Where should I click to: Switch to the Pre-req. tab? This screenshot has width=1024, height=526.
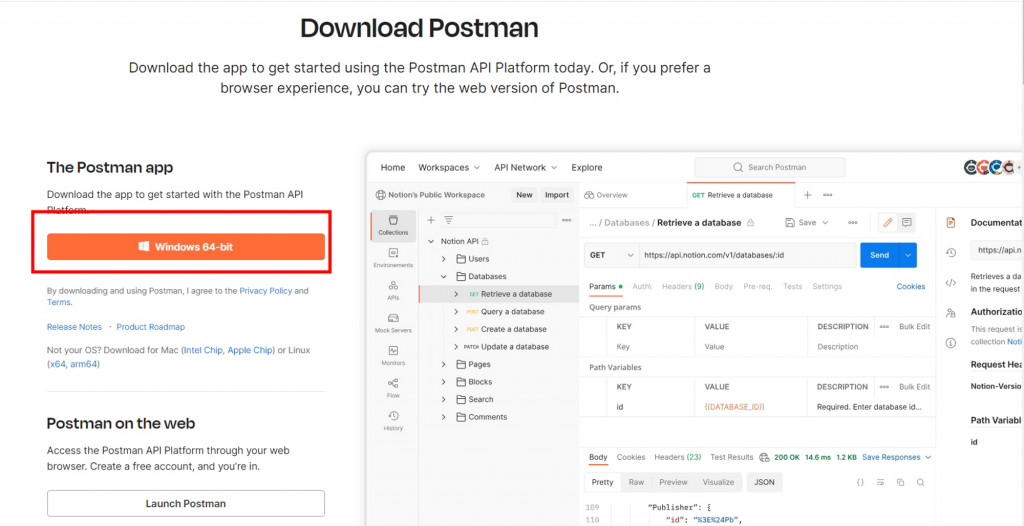(x=758, y=286)
